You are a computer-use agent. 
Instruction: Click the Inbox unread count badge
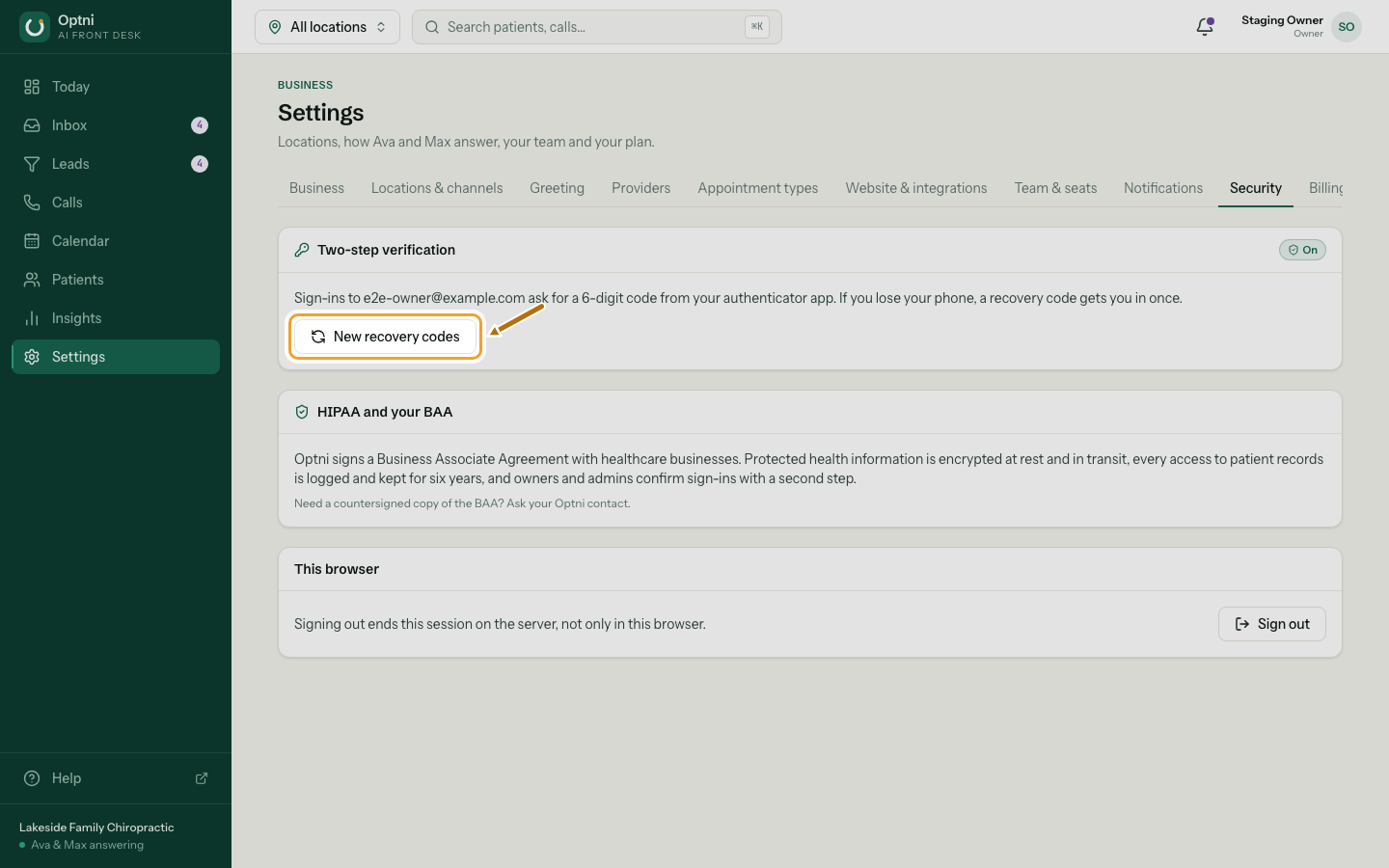coord(200,125)
